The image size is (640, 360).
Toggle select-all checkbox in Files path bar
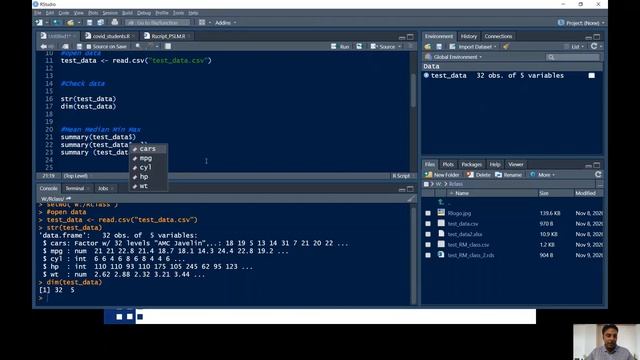[x=426, y=184]
